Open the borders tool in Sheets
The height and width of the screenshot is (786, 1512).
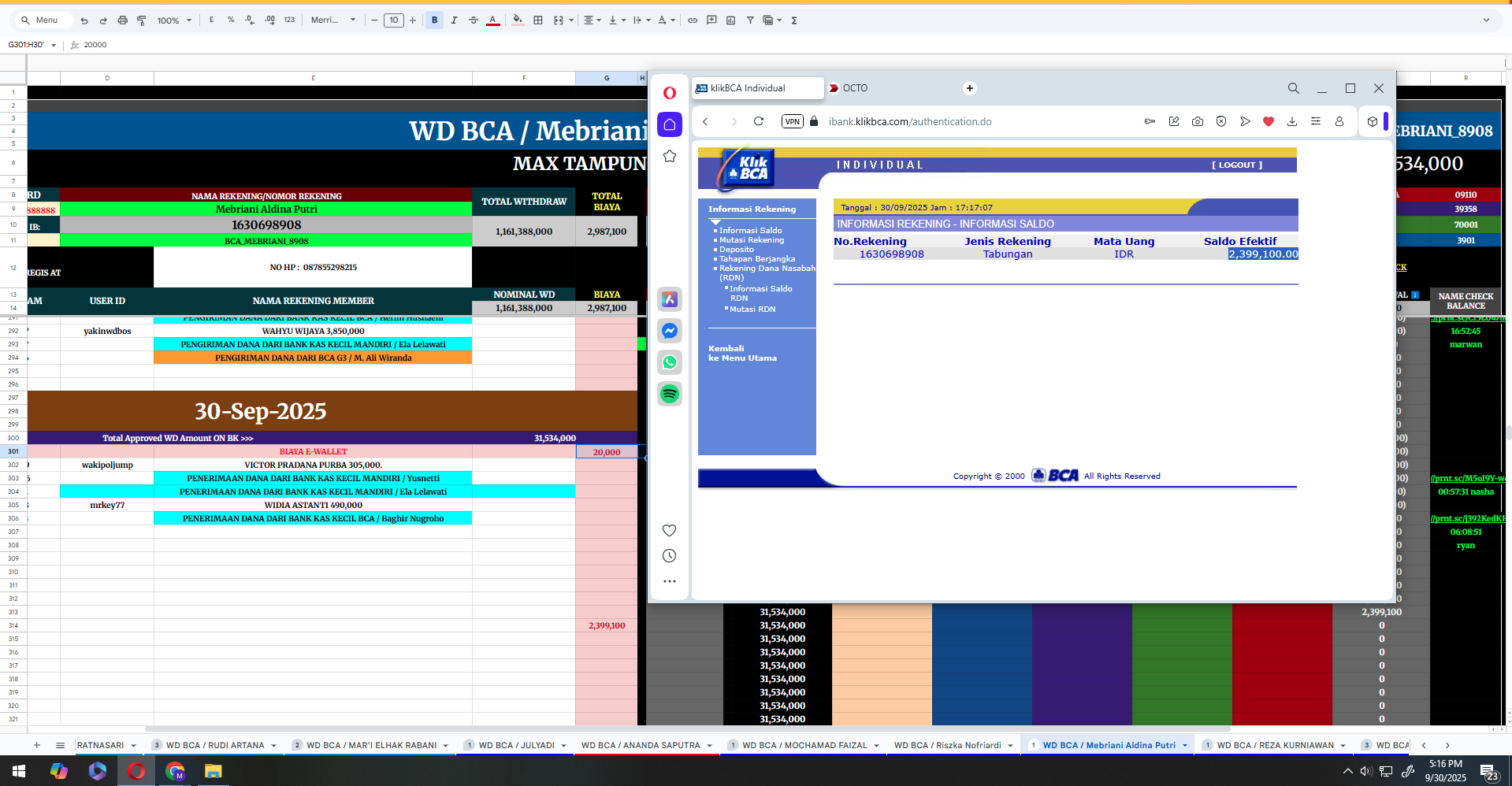pyautogui.click(x=538, y=20)
